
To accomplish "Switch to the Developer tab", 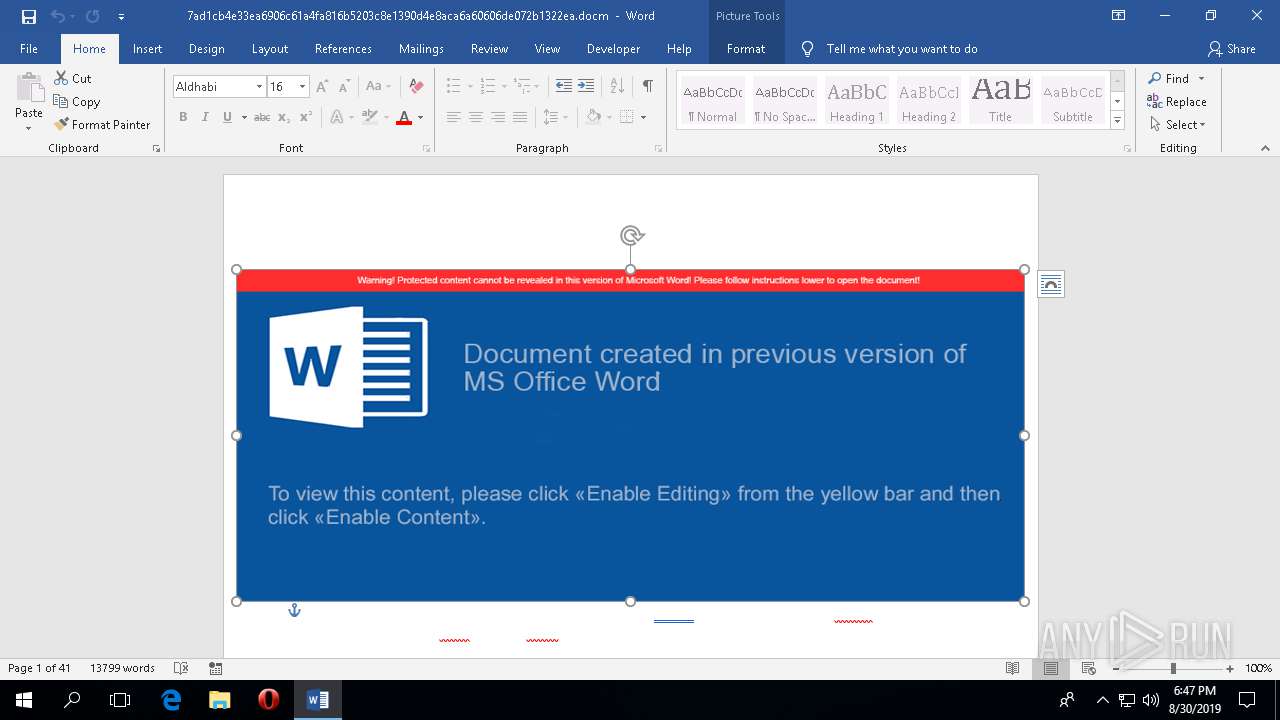I will [x=613, y=48].
